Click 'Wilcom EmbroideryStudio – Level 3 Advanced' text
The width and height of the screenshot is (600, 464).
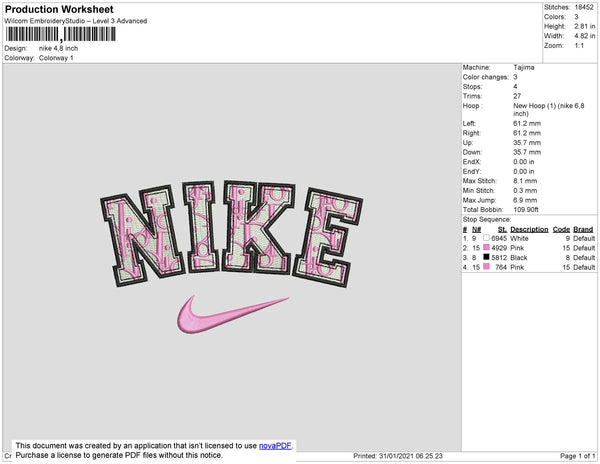pyautogui.click(x=76, y=21)
